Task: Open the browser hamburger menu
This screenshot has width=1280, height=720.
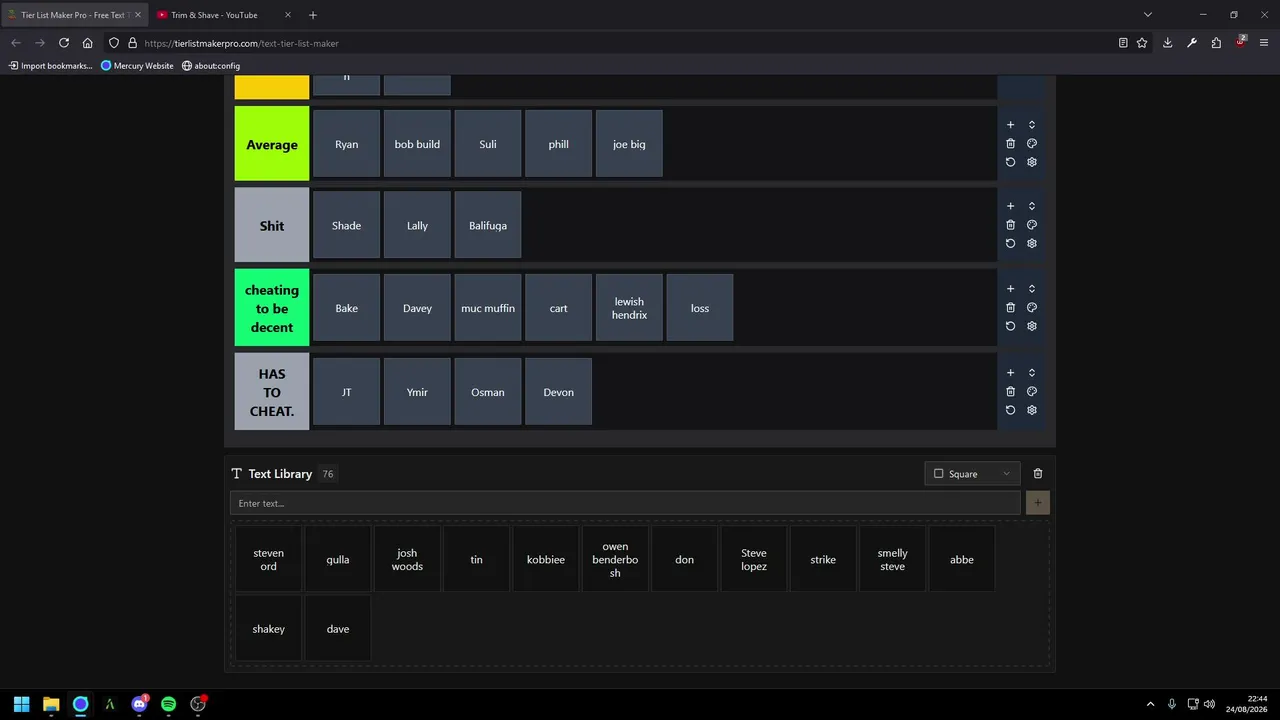Action: (1264, 43)
